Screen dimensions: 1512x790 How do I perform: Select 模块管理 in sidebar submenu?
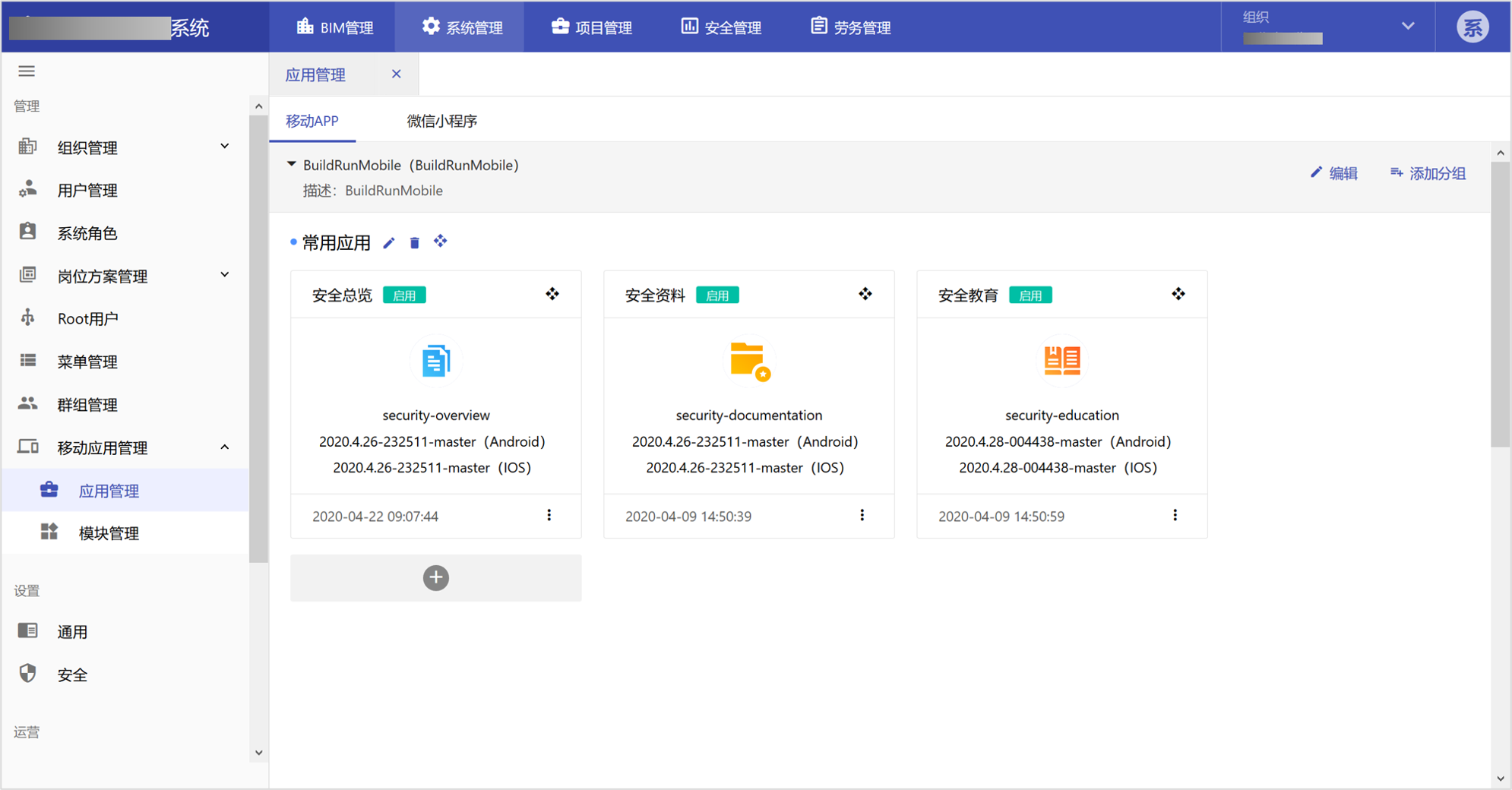tap(125, 533)
